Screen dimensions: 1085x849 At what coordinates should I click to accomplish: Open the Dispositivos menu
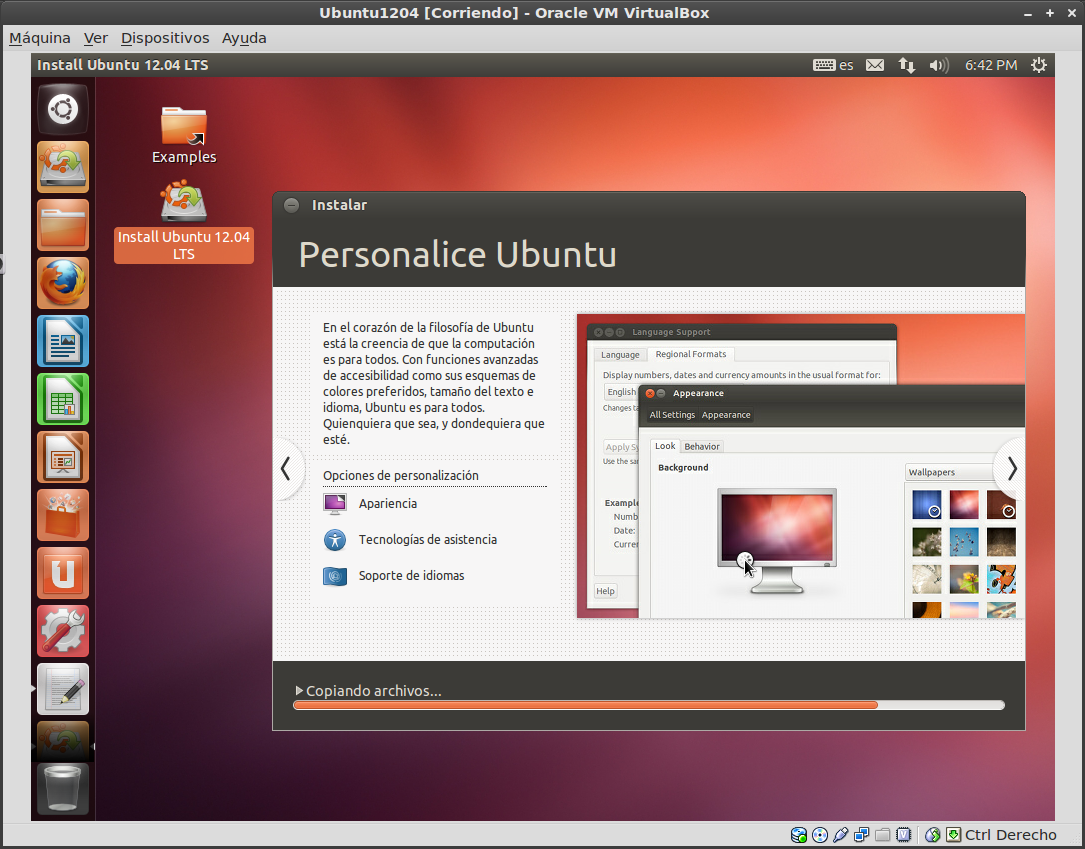point(165,38)
